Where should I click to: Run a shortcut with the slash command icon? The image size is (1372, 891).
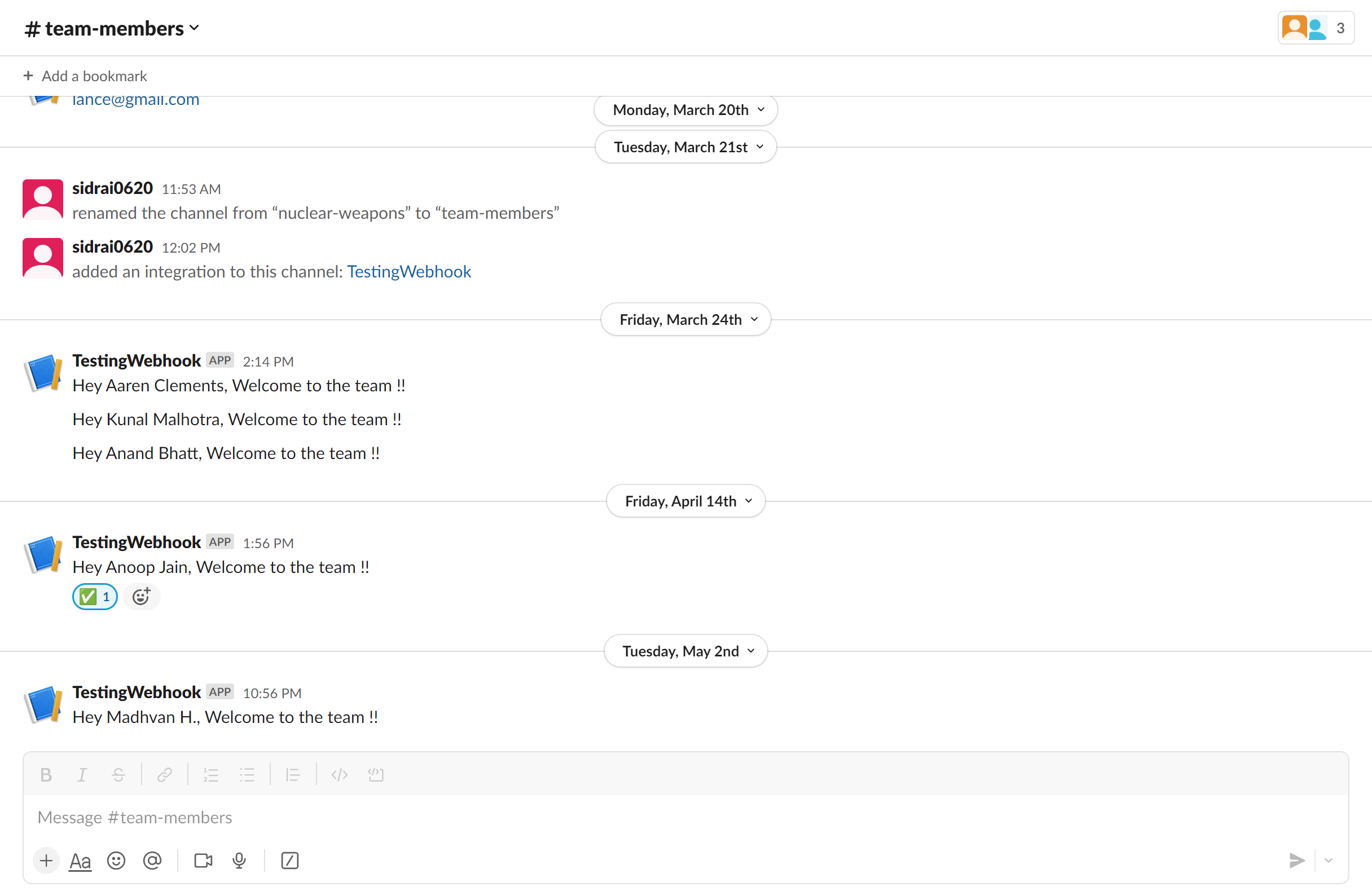click(x=289, y=861)
